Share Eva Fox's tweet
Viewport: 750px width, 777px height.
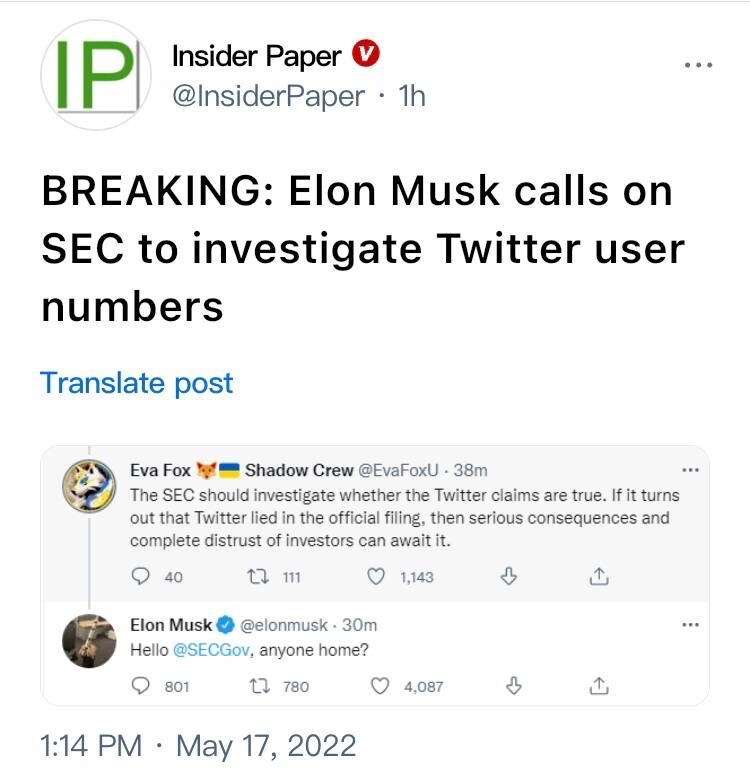(599, 576)
